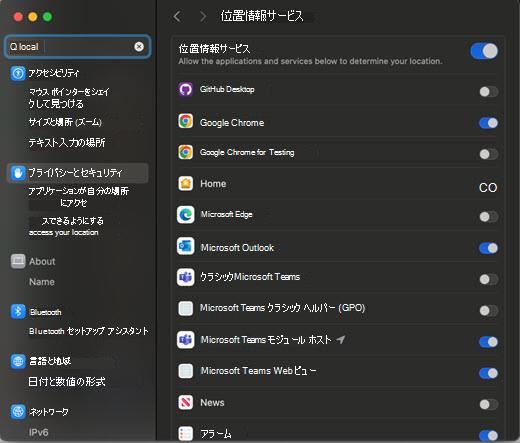Click the アラーム reminders icon
This screenshot has width=520, height=443.
(x=185, y=434)
